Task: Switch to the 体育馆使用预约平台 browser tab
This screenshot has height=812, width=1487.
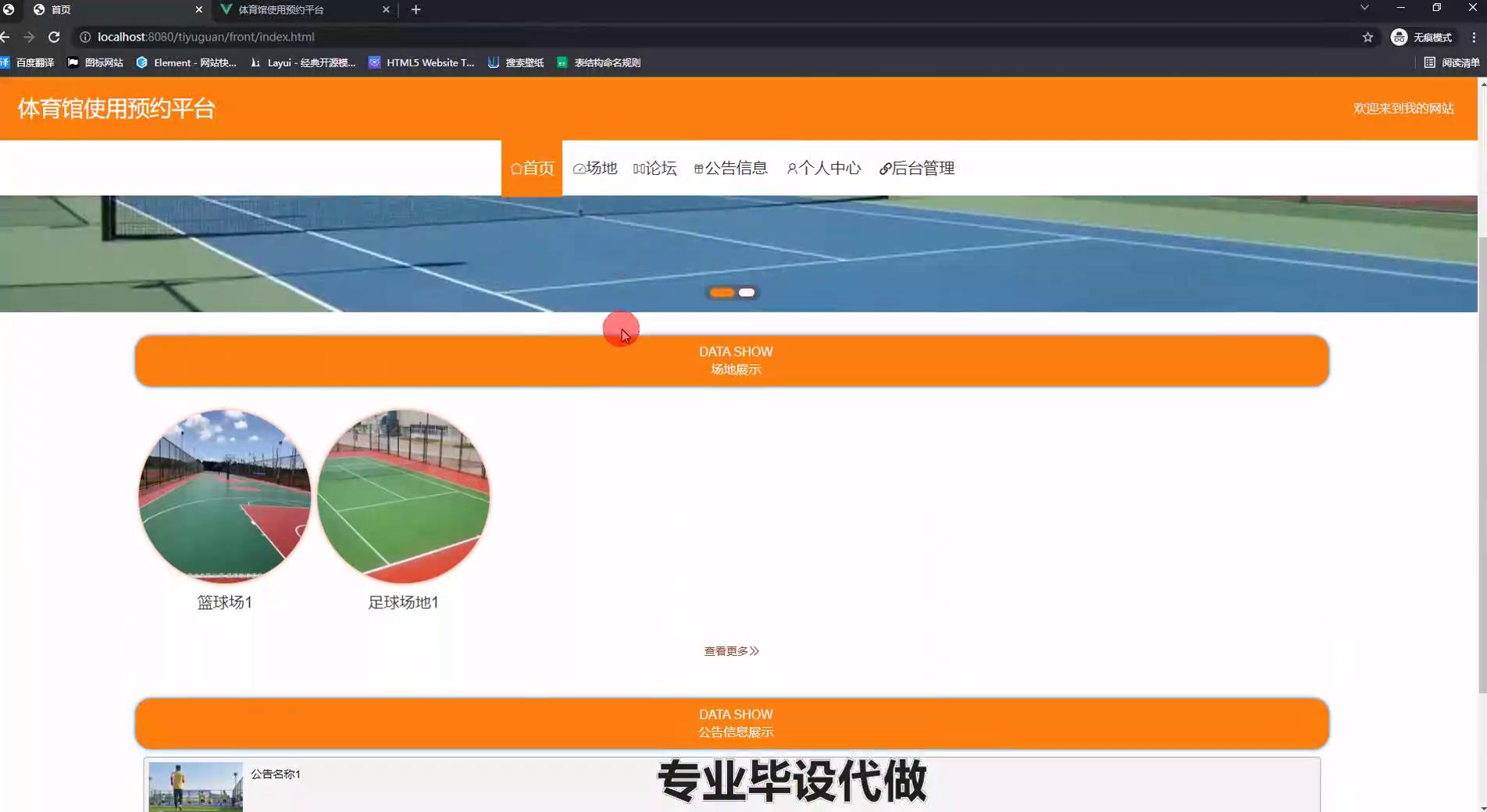Action: click(x=305, y=9)
